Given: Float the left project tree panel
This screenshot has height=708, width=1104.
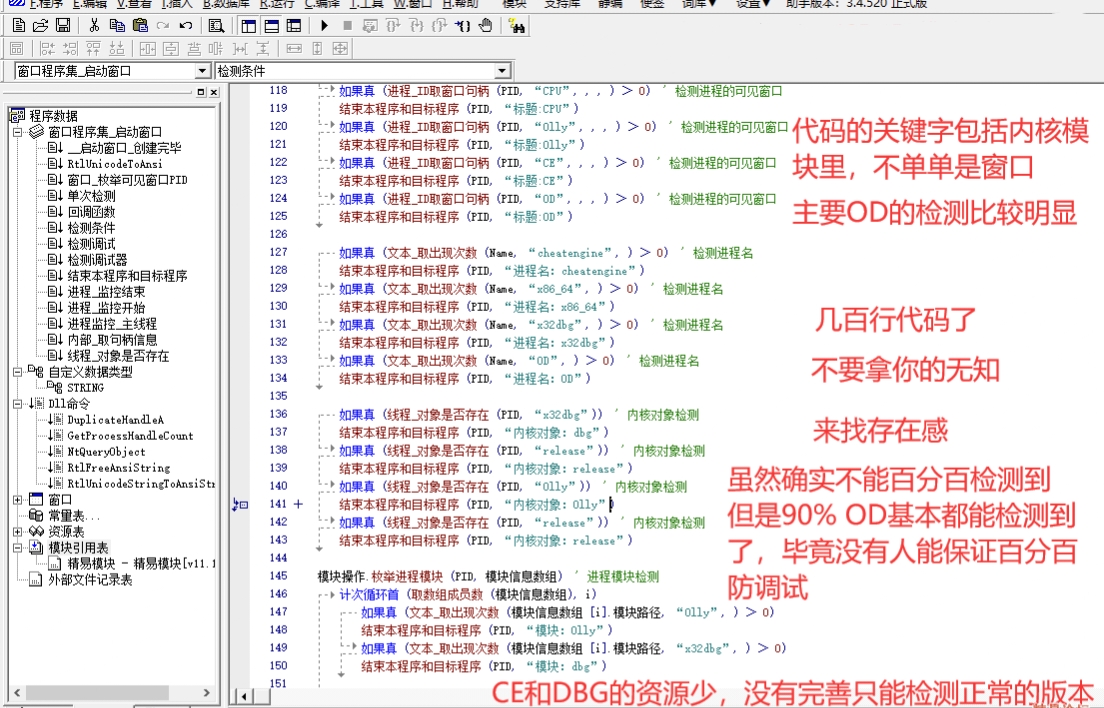Looking at the screenshot, I should 201,92.
